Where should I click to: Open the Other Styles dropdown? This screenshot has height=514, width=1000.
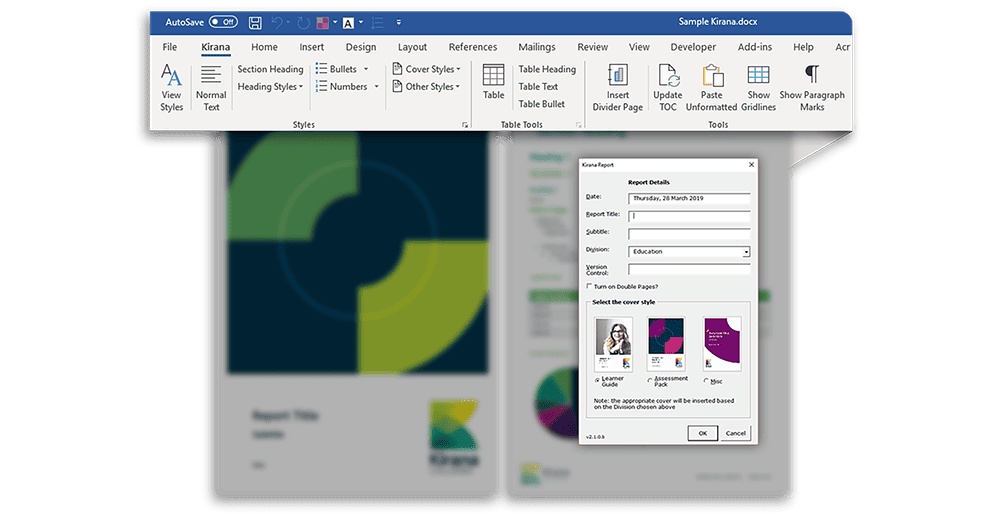pos(426,86)
